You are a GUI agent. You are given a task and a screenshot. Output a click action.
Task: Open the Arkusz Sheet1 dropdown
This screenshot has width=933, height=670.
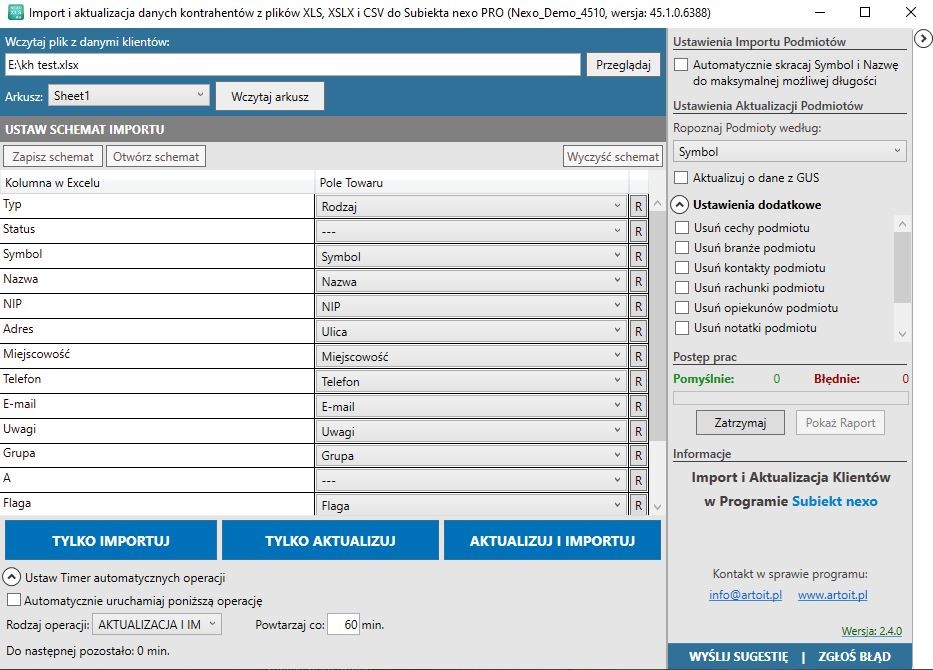point(129,96)
